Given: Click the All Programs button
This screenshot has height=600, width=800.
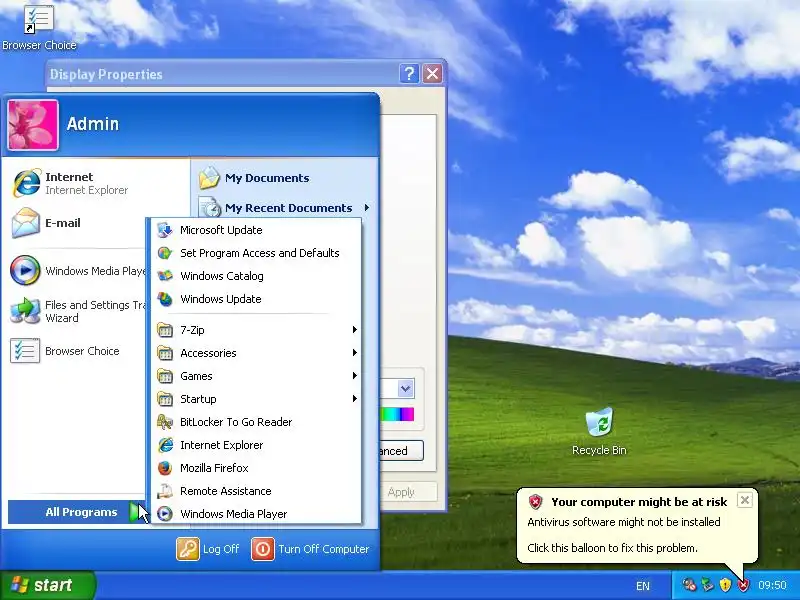Looking at the screenshot, I should (x=77, y=512).
